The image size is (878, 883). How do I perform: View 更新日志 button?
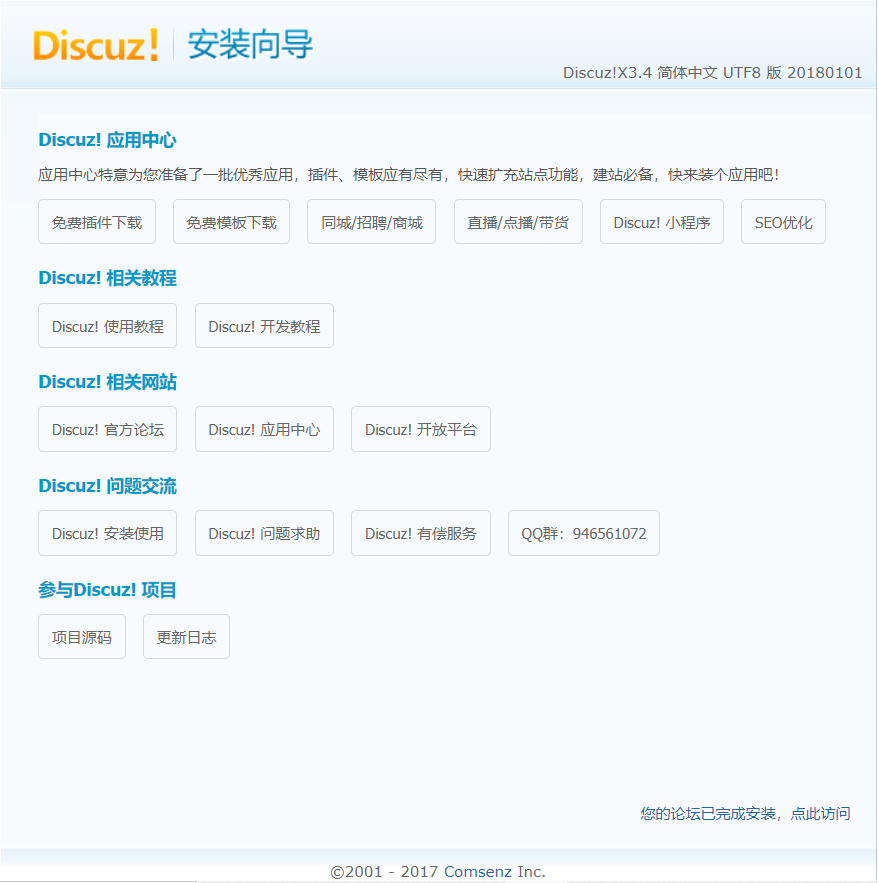pos(186,637)
